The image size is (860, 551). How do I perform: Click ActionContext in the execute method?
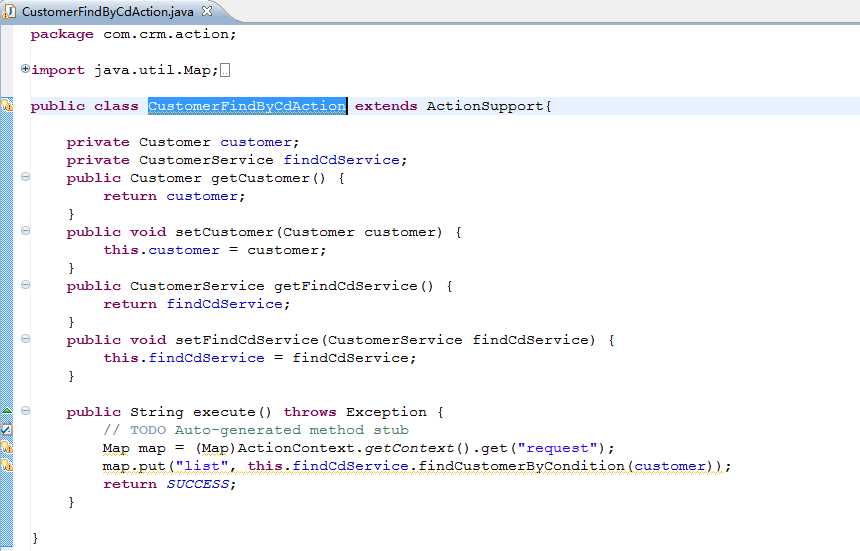[296, 448]
